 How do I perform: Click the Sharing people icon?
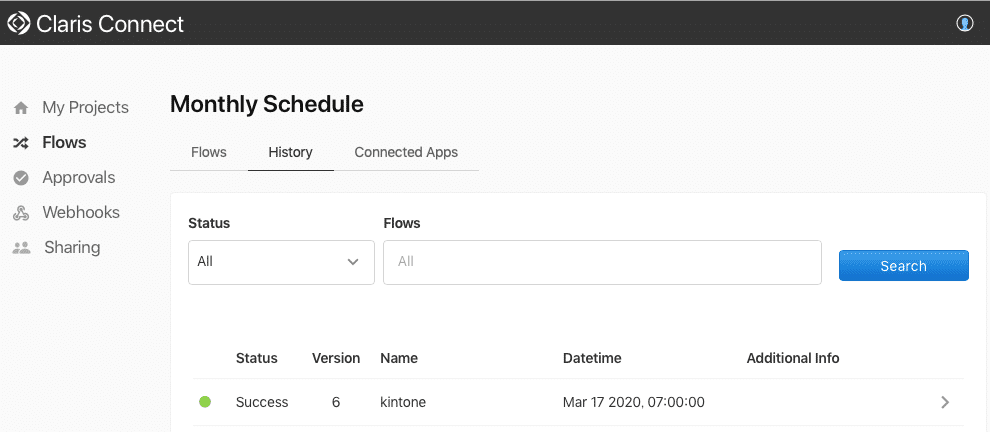[x=21, y=248]
